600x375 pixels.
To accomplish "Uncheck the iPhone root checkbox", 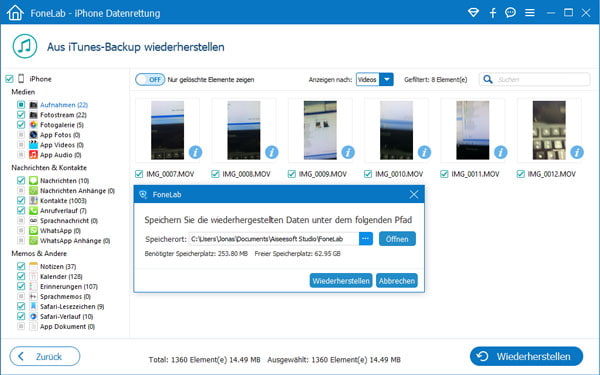I will point(9,79).
